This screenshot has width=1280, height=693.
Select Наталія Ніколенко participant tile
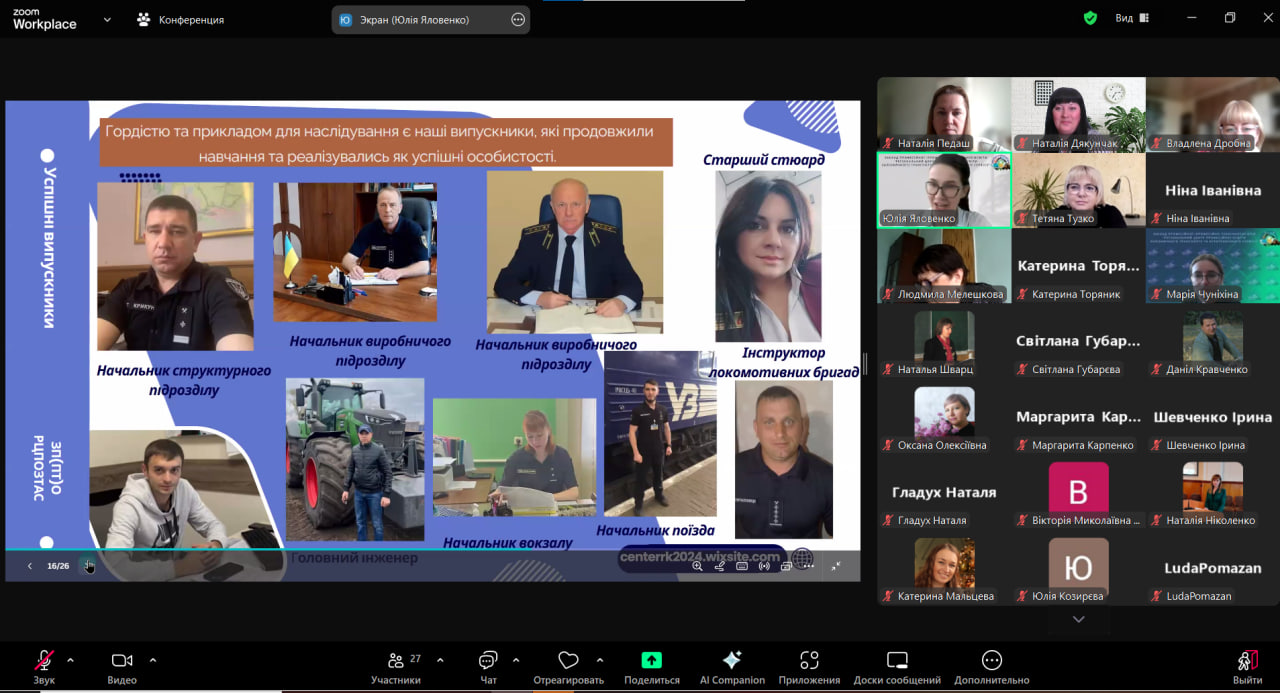pyautogui.click(x=1213, y=492)
